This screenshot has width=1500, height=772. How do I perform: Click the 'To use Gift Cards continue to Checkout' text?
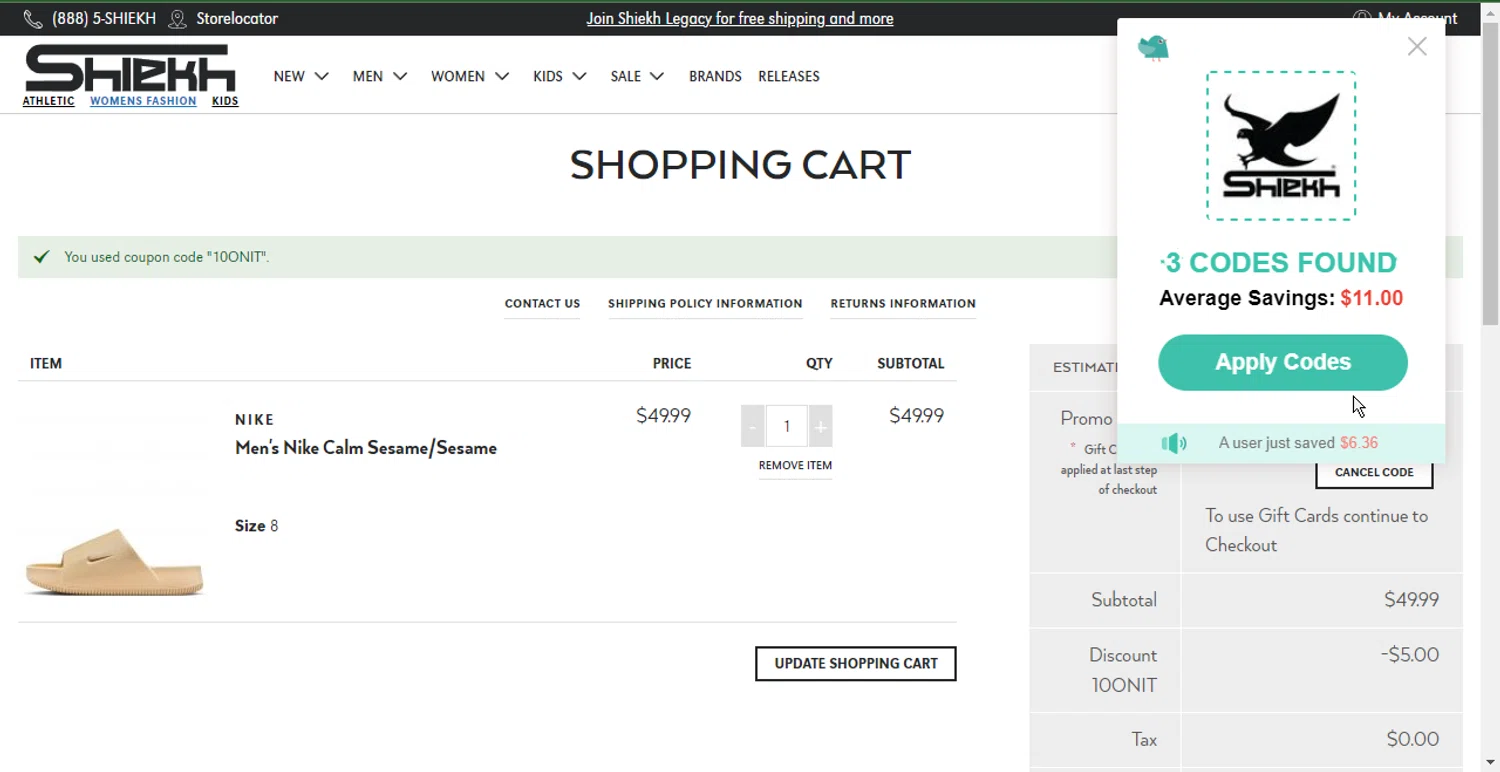1316,530
